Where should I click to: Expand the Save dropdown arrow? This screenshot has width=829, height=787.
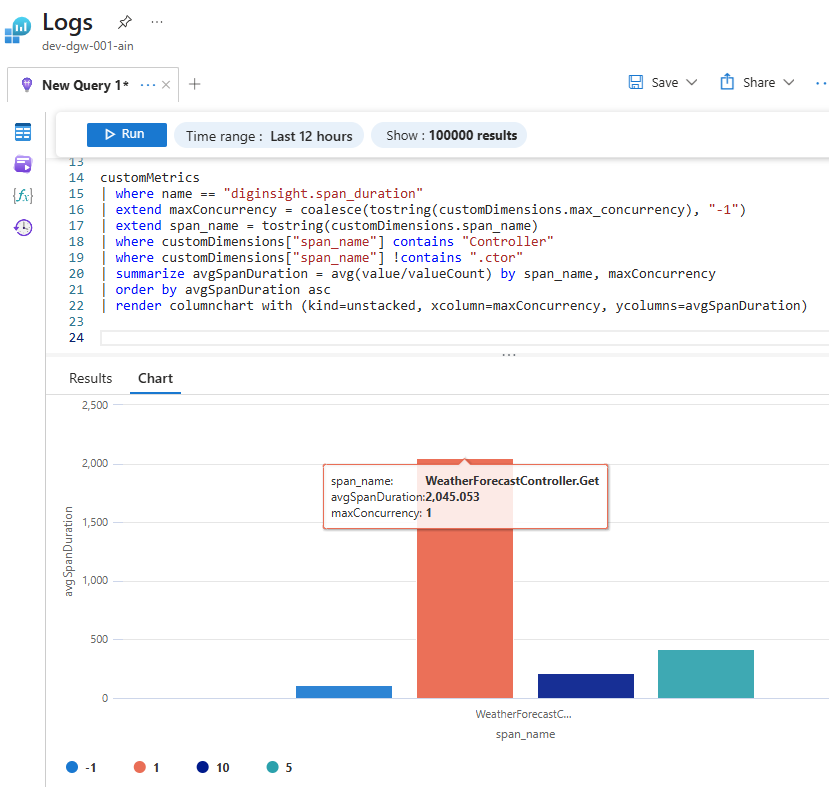(x=691, y=82)
